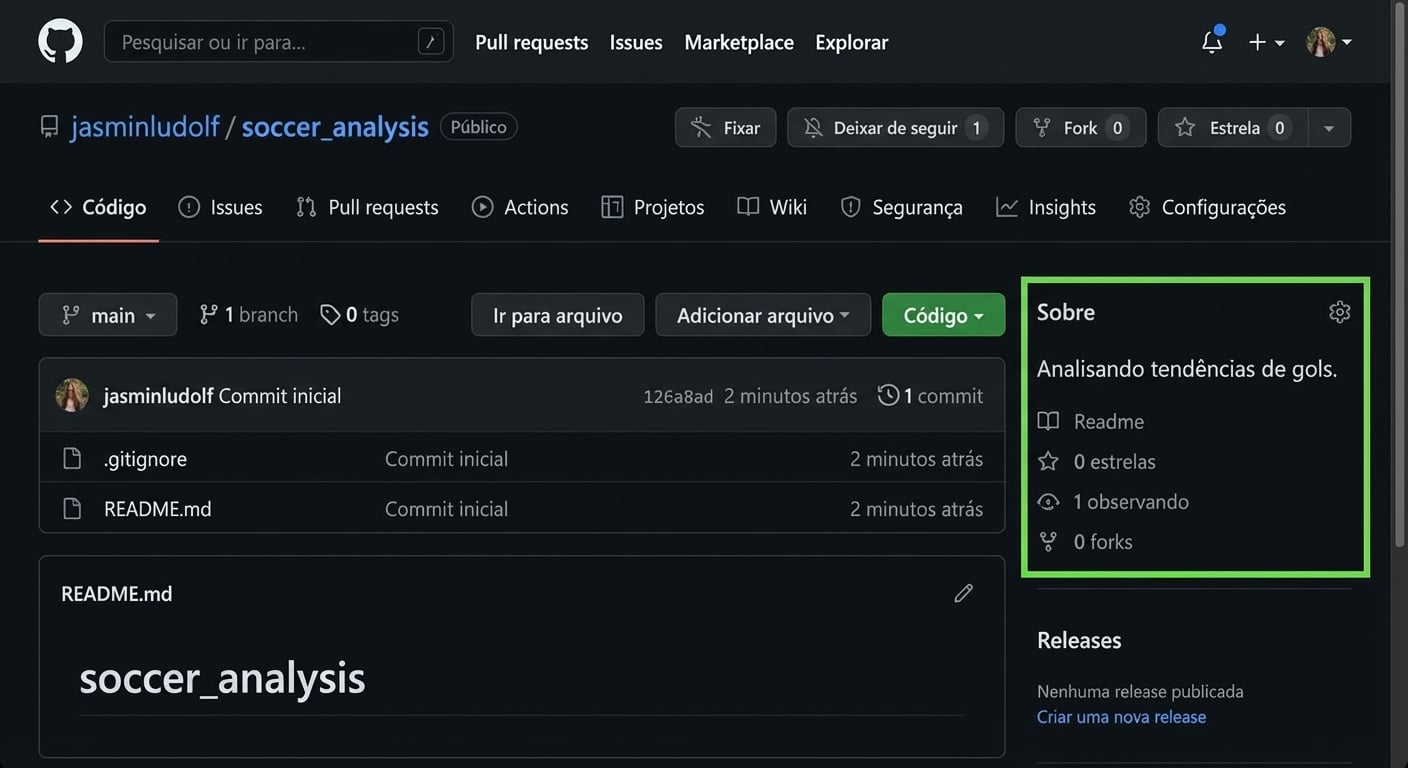This screenshot has height=768, width=1408.
Task: Open the .gitignore file
Action: [145, 459]
